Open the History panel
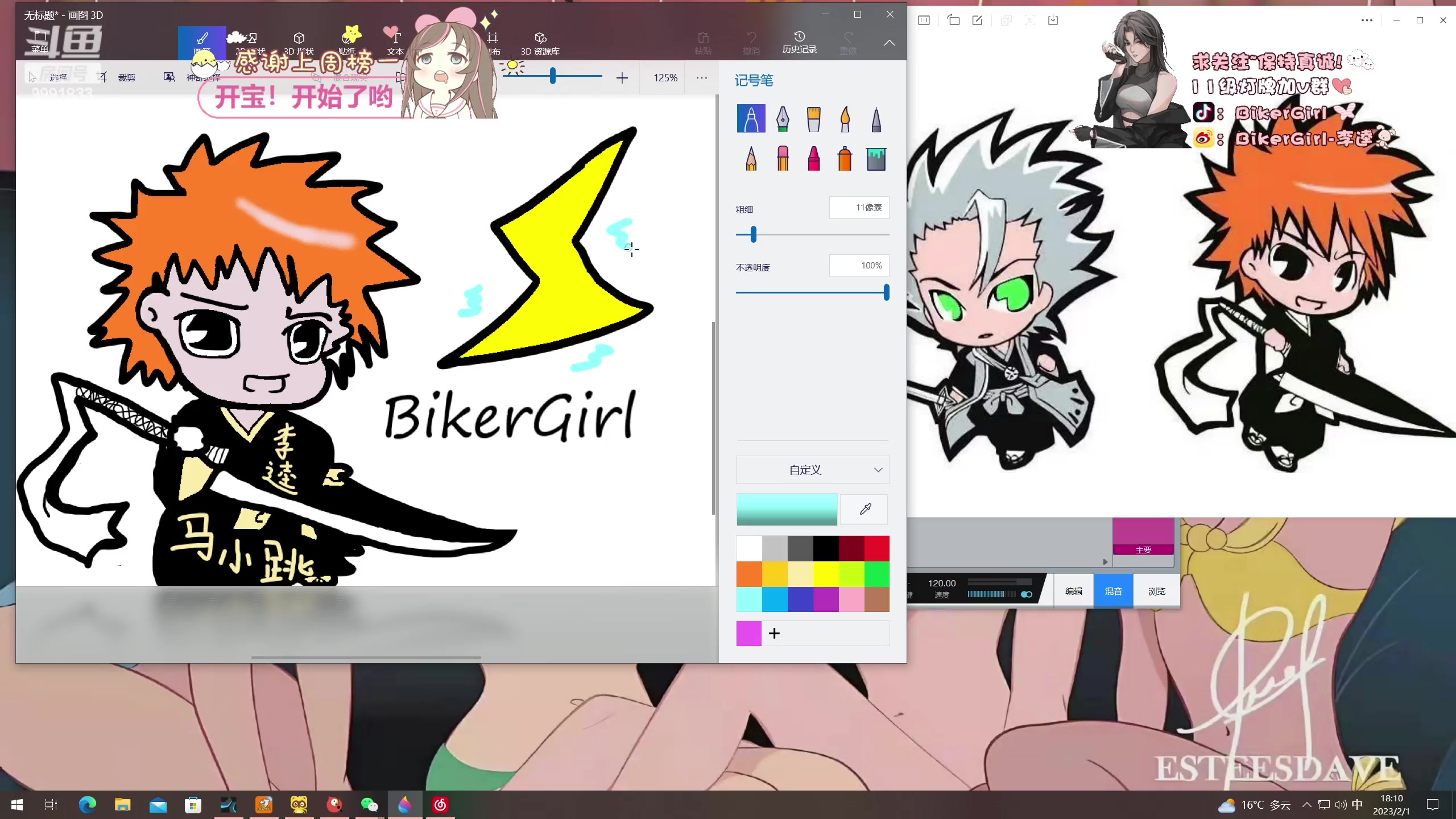Screen dimensions: 1456x819 click(x=799, y=43)
